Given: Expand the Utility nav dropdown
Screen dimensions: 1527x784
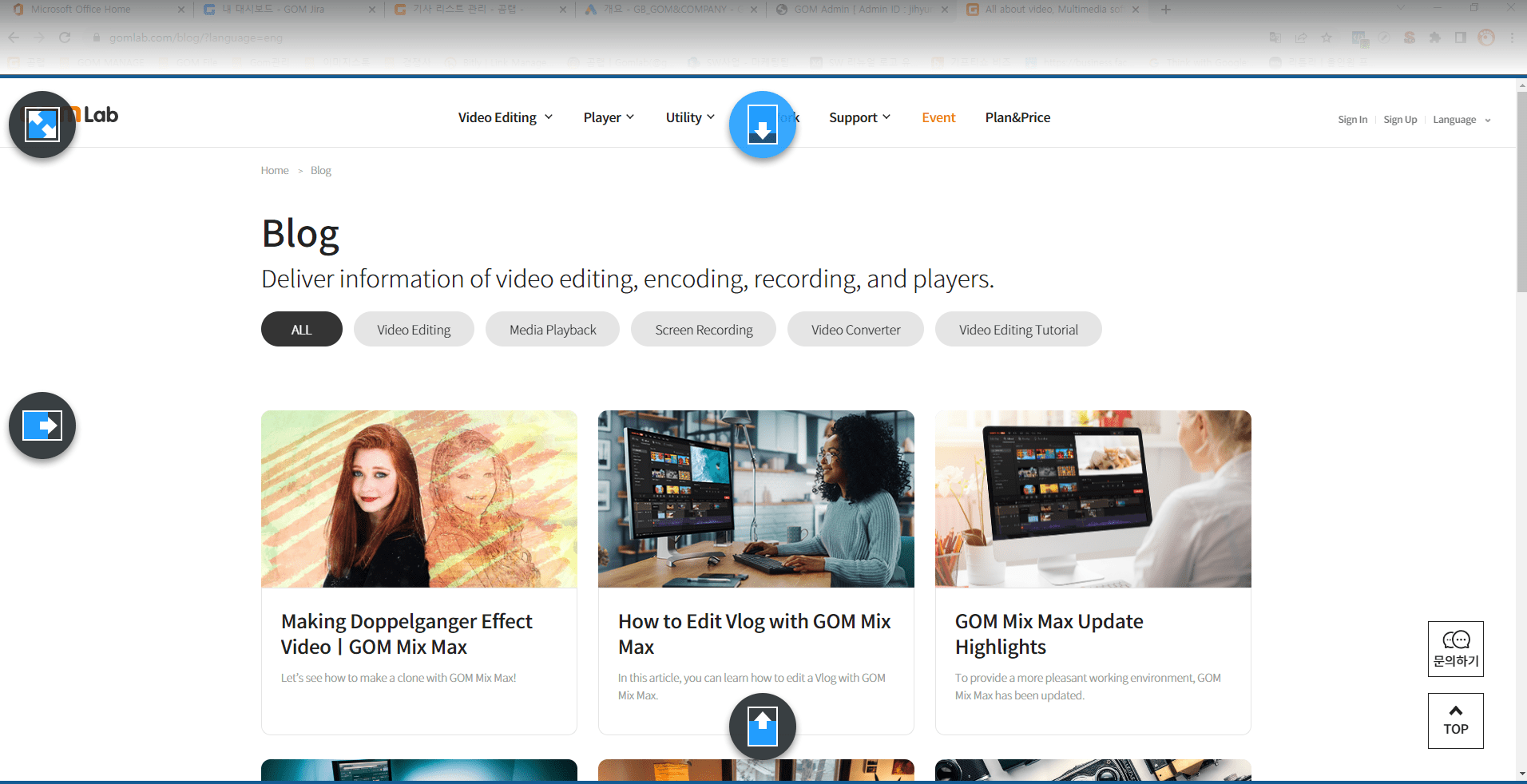Looking at the screenshot, I should [690, 117].
